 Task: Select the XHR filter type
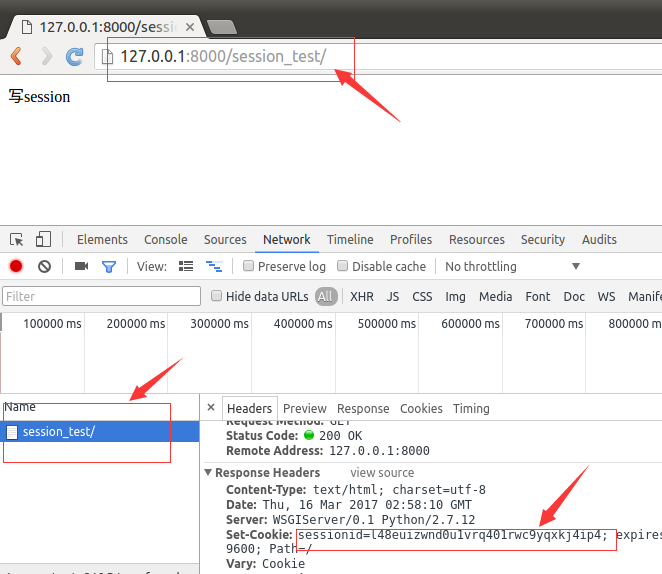tap(361, 297)
